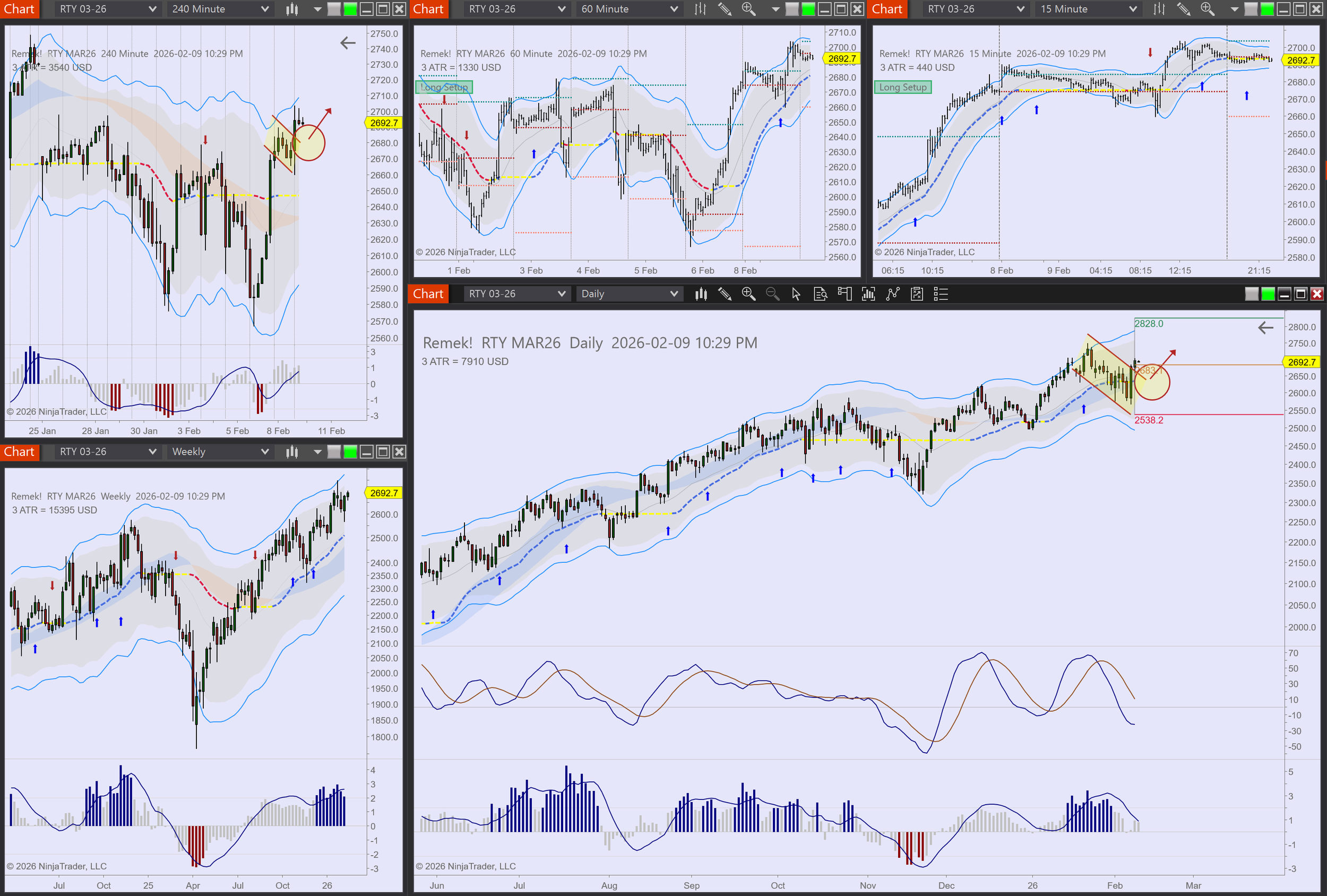Open properties list icon in Daily toolbar
This screenshot has width=1327, height=896.
[x=941, y=294]
